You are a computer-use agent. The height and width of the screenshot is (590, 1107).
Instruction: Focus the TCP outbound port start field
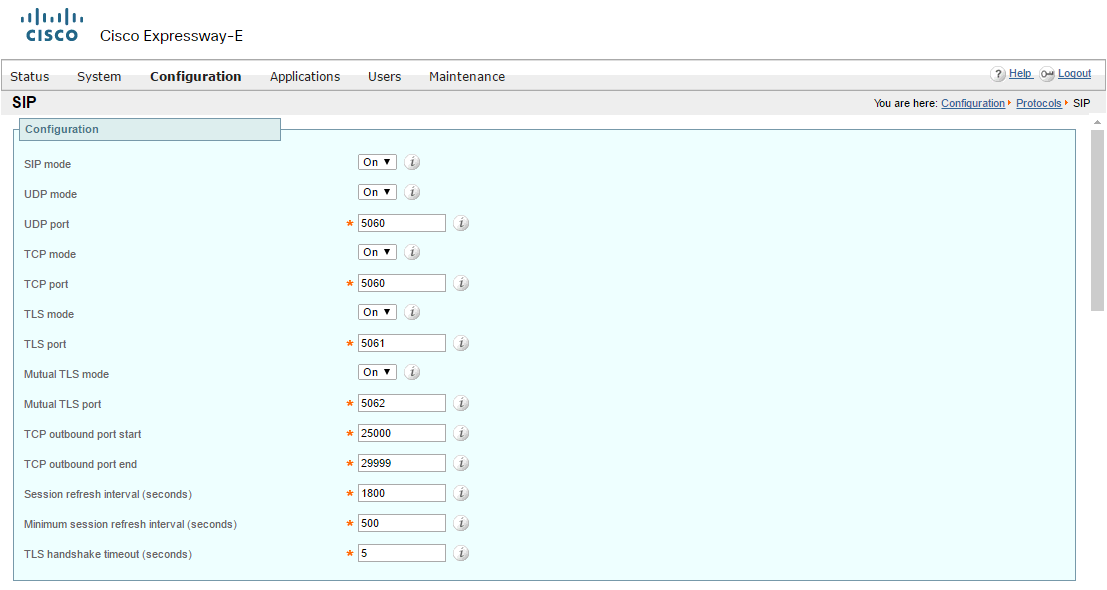point(402,433)
